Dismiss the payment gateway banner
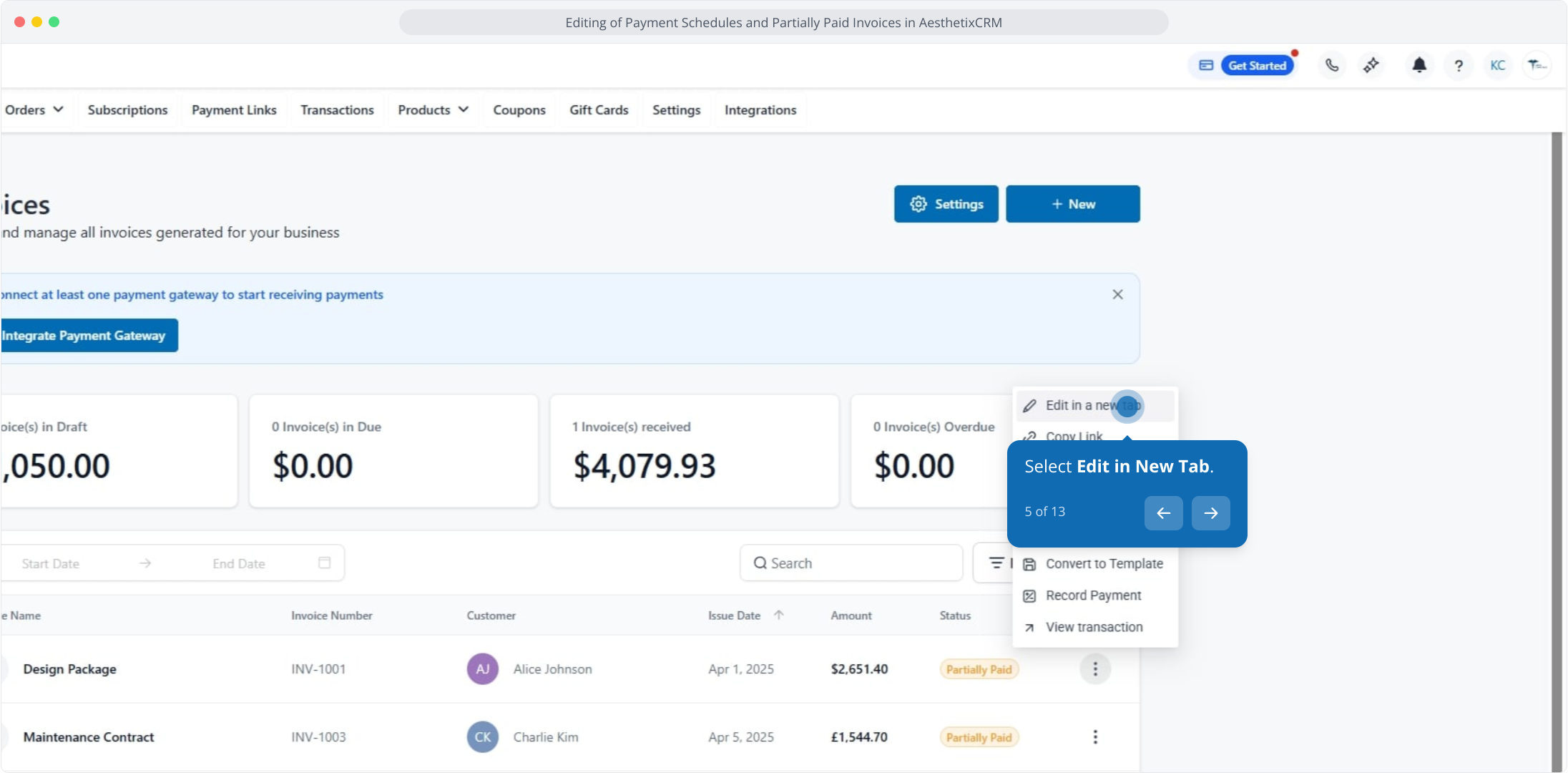The width and height of the screenshot is (1568, 773). (1117, 295)
